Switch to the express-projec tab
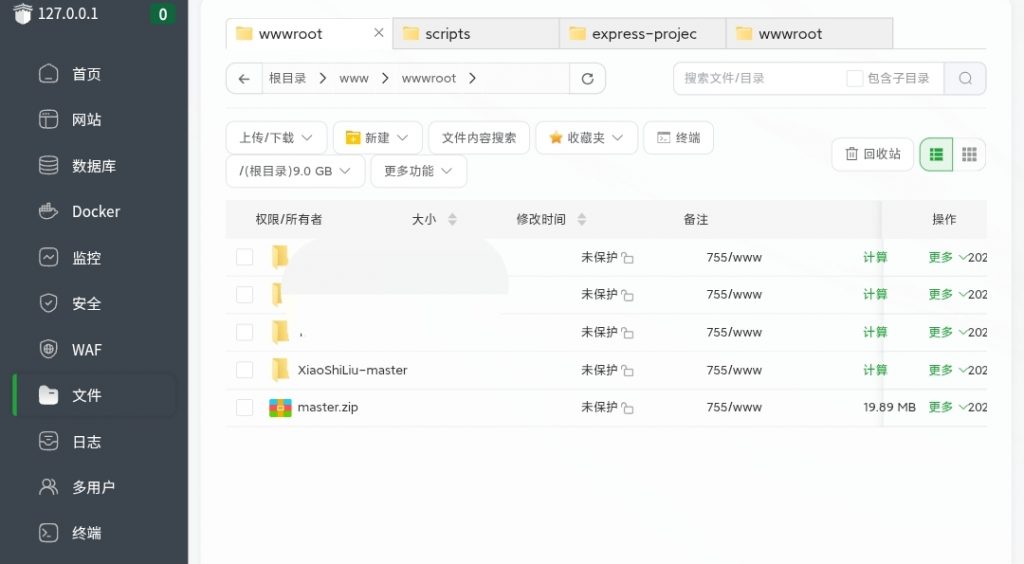The height and width of the screenshot is (564, 1024). tap(643, 33)
